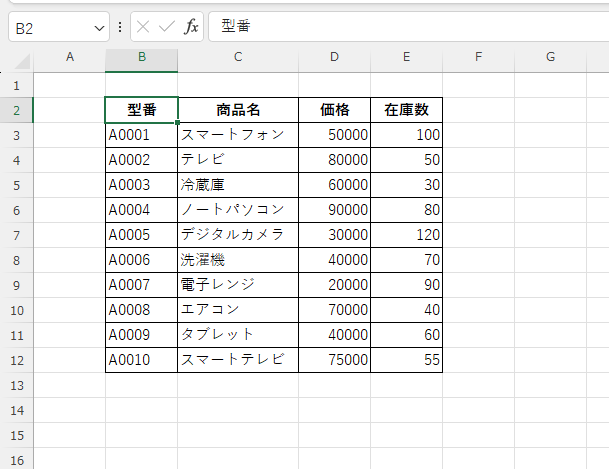The width and height of the screenshot is (609, 469).
Task: Select column F header
Action: (x=478, y=57)
